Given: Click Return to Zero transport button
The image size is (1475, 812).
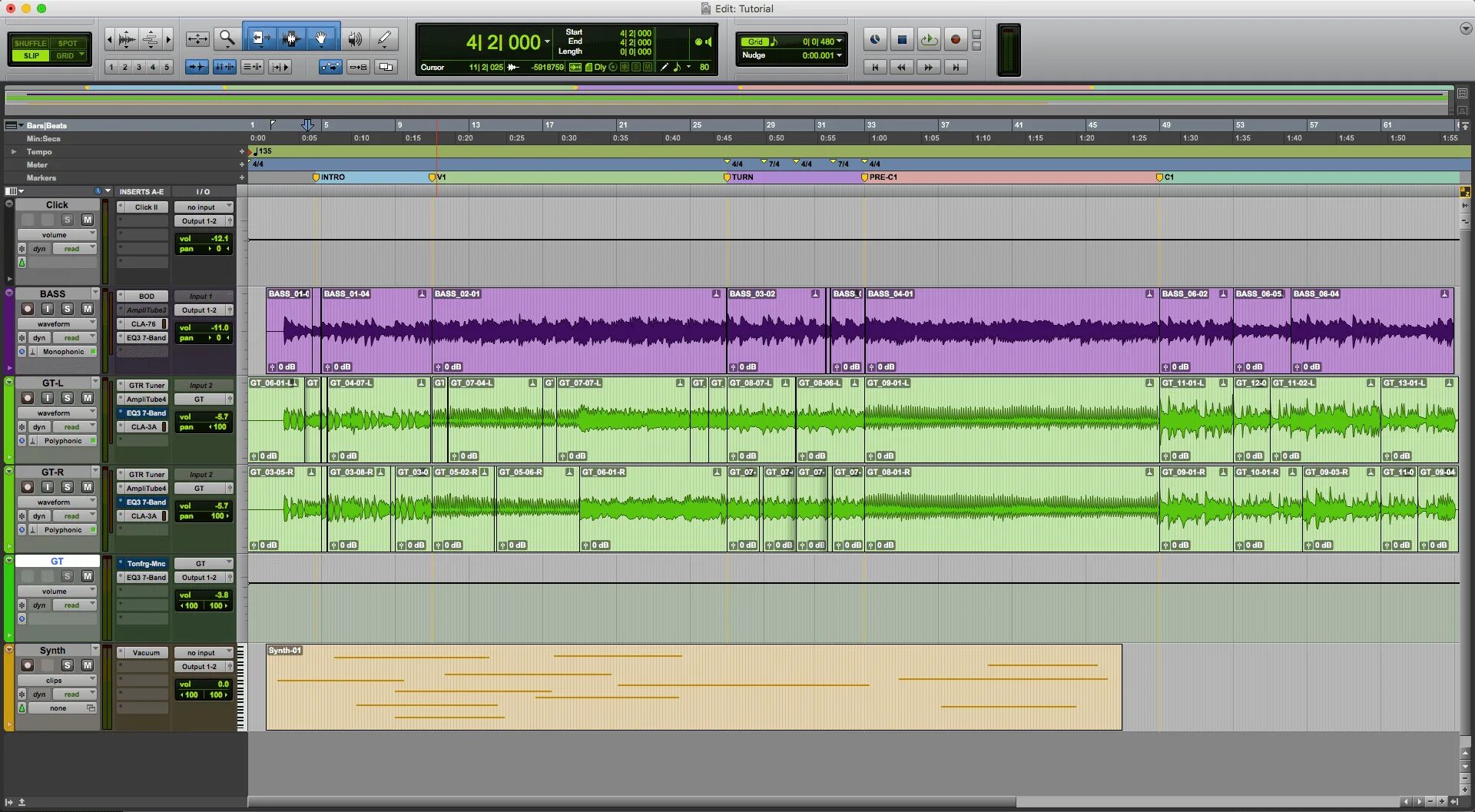Looking at the screenshot, I should click(875, 67).
